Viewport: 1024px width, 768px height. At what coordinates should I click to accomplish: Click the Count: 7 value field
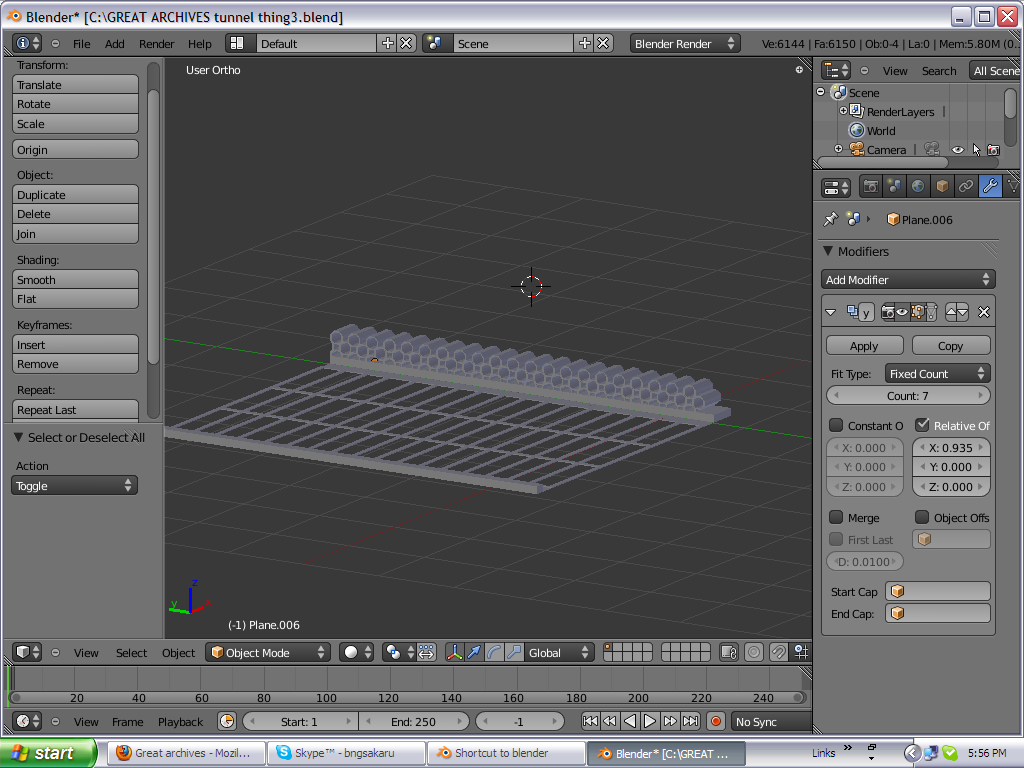click(908, 396)
